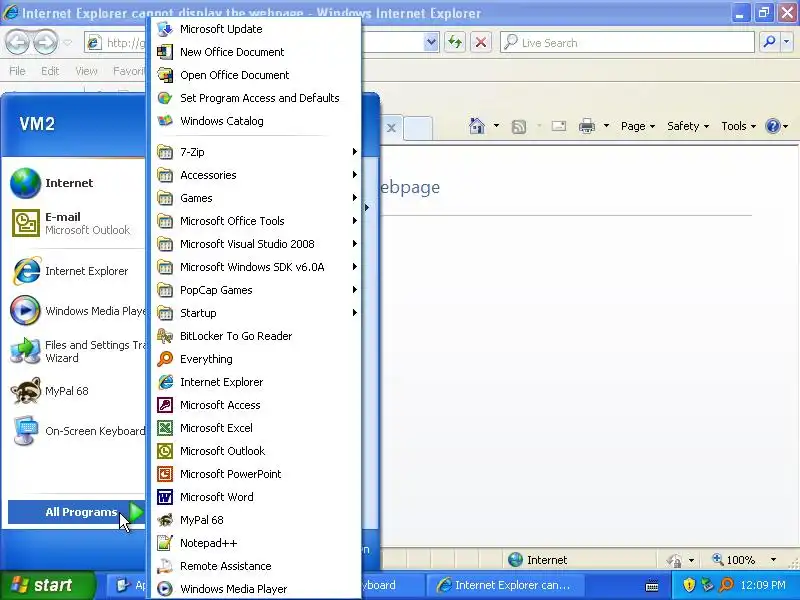Launch Microsoft Word

pos(256,496)
